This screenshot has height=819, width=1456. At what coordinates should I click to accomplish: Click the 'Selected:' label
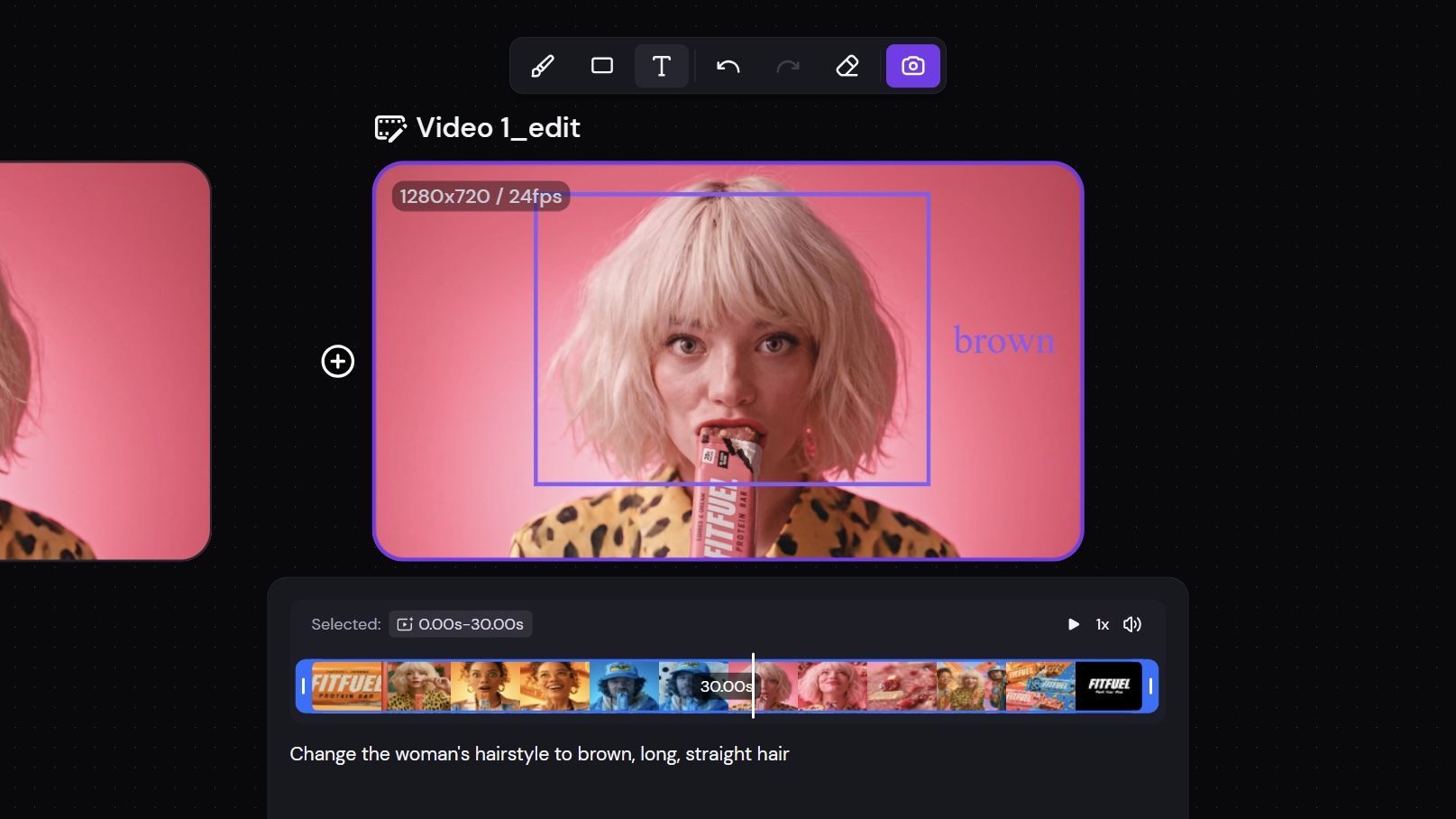pos(346,624)
